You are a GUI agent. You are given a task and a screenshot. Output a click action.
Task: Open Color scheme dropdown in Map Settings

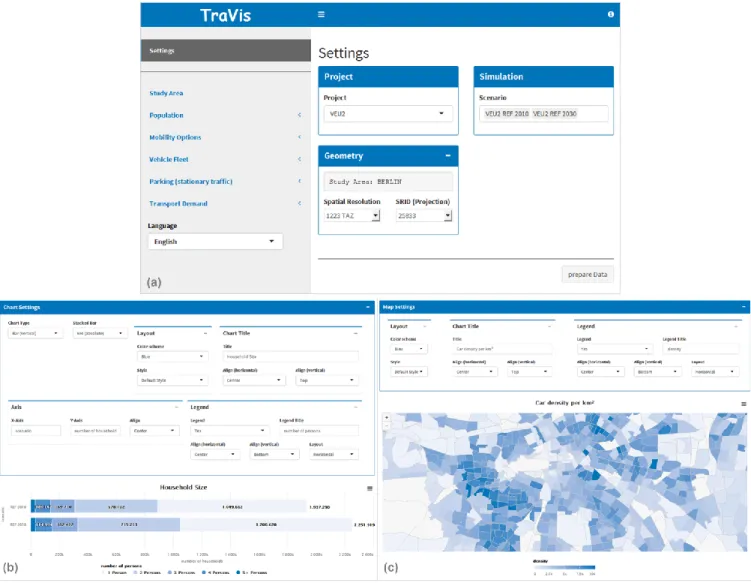coord(408,349)
